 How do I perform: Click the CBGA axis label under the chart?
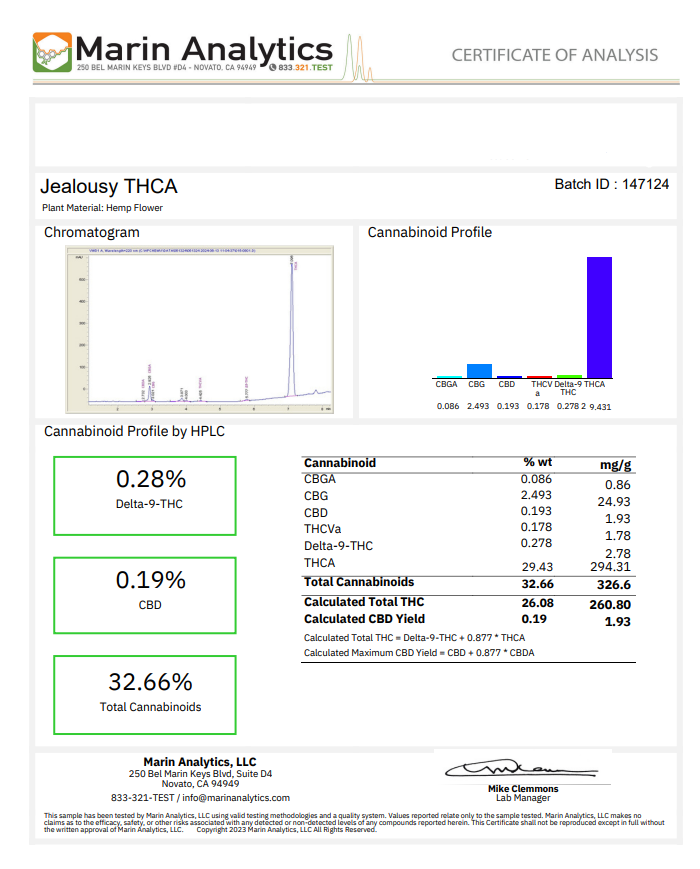446,384
